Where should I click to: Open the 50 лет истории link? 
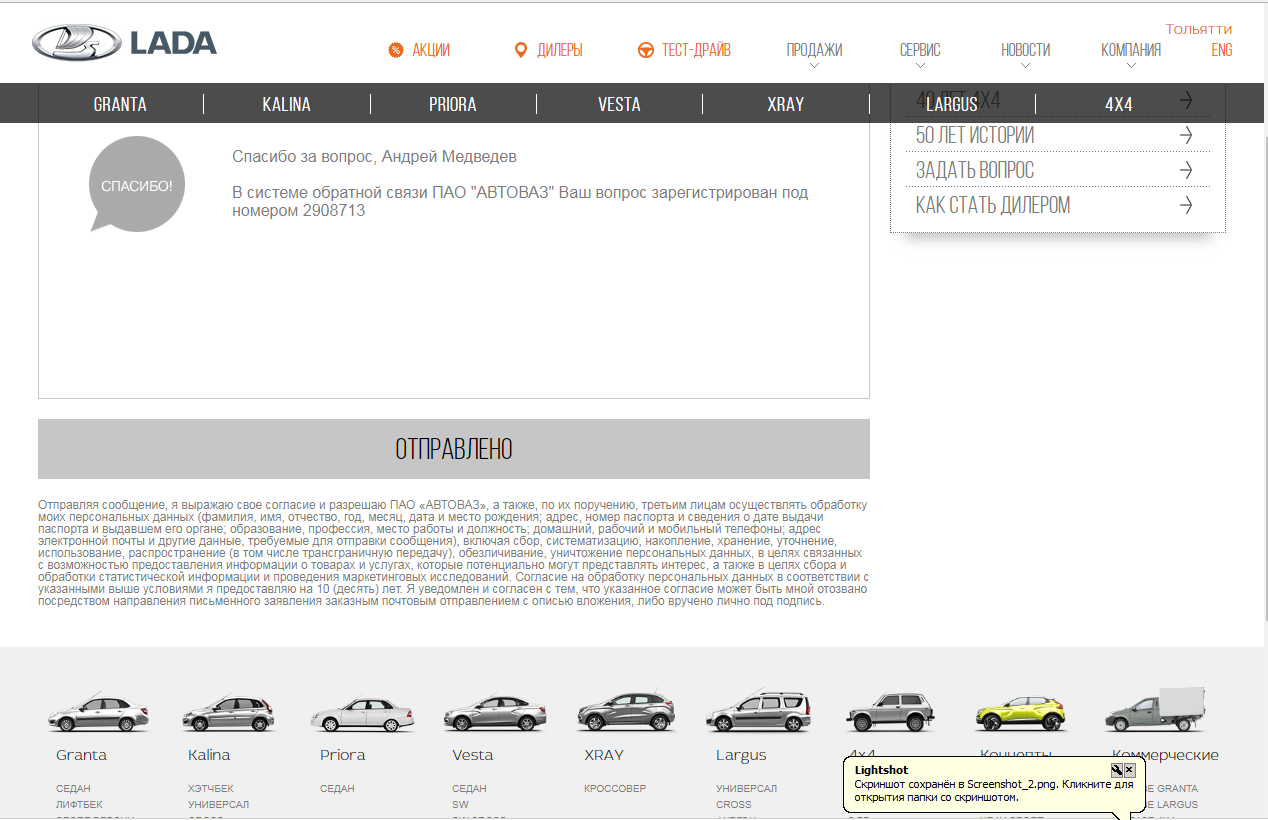(x=975, y=135)
